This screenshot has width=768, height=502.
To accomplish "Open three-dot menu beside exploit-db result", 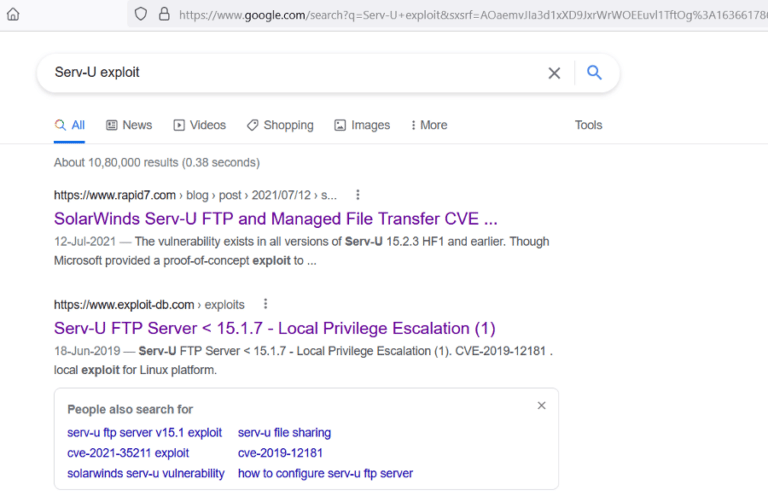I will point(266,304).
